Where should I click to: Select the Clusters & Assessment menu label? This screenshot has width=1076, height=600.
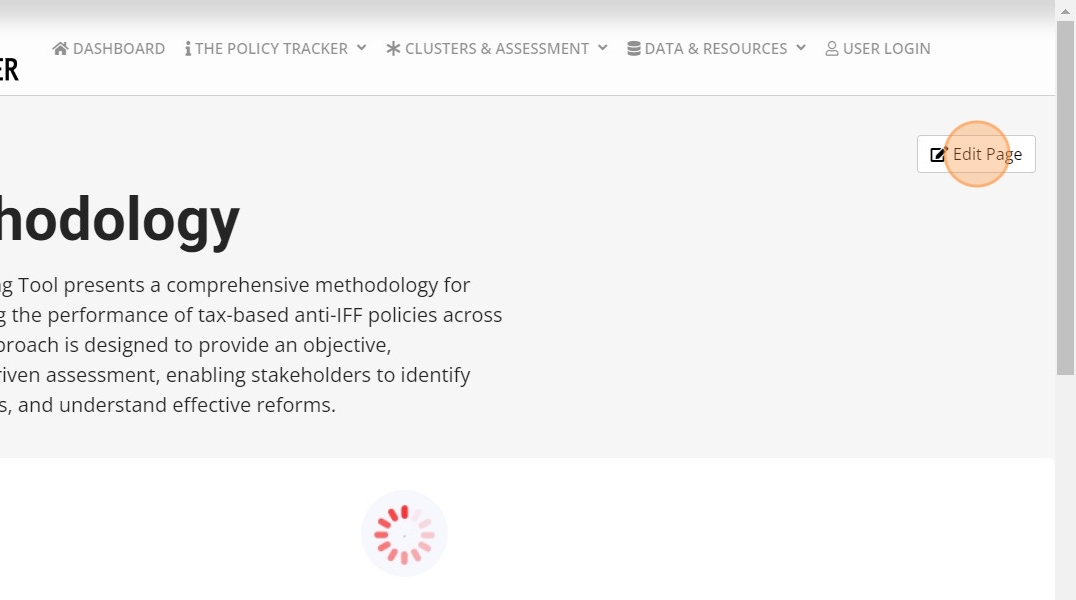click(x=497, y=48)
